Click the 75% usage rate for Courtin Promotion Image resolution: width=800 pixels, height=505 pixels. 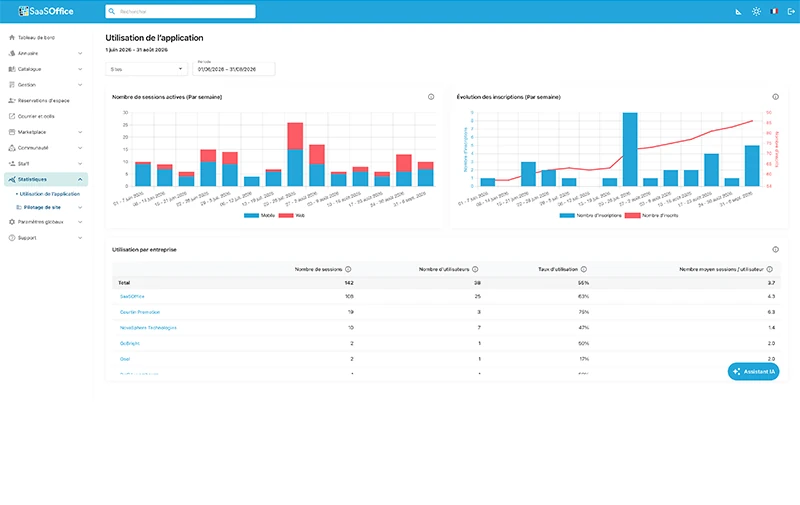coord(584,312)
